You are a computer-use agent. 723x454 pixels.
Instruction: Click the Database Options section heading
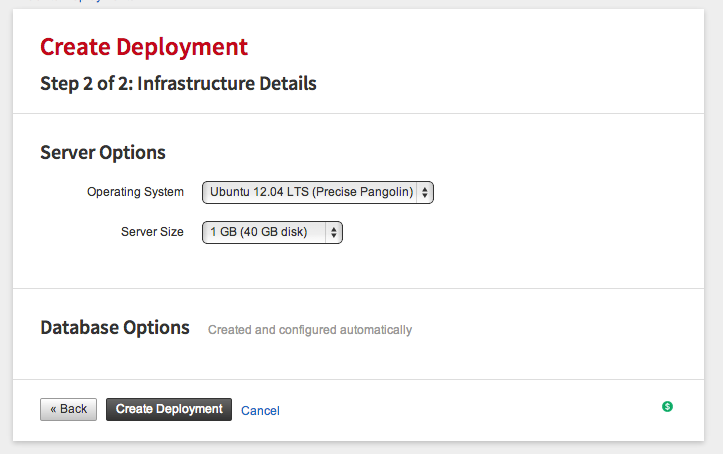click(x=115, y=328)
